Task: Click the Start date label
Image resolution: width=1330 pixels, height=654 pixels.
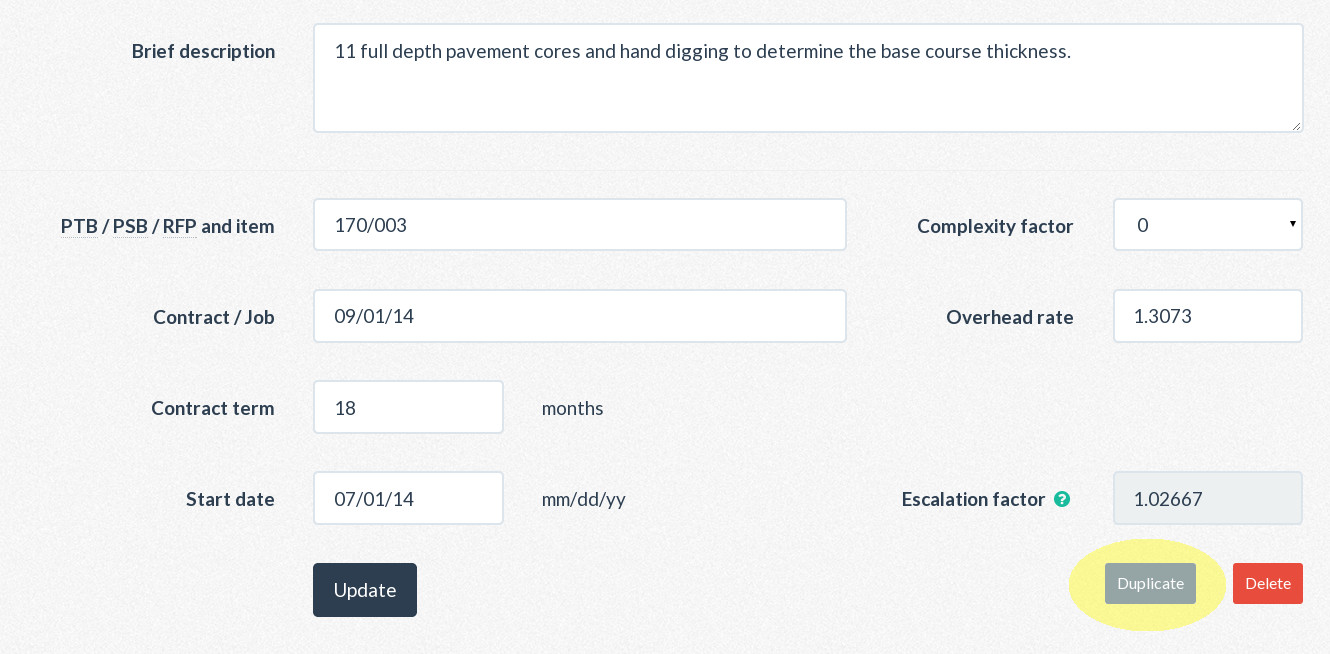Action: pyautogui.click(x=230, y=499)
